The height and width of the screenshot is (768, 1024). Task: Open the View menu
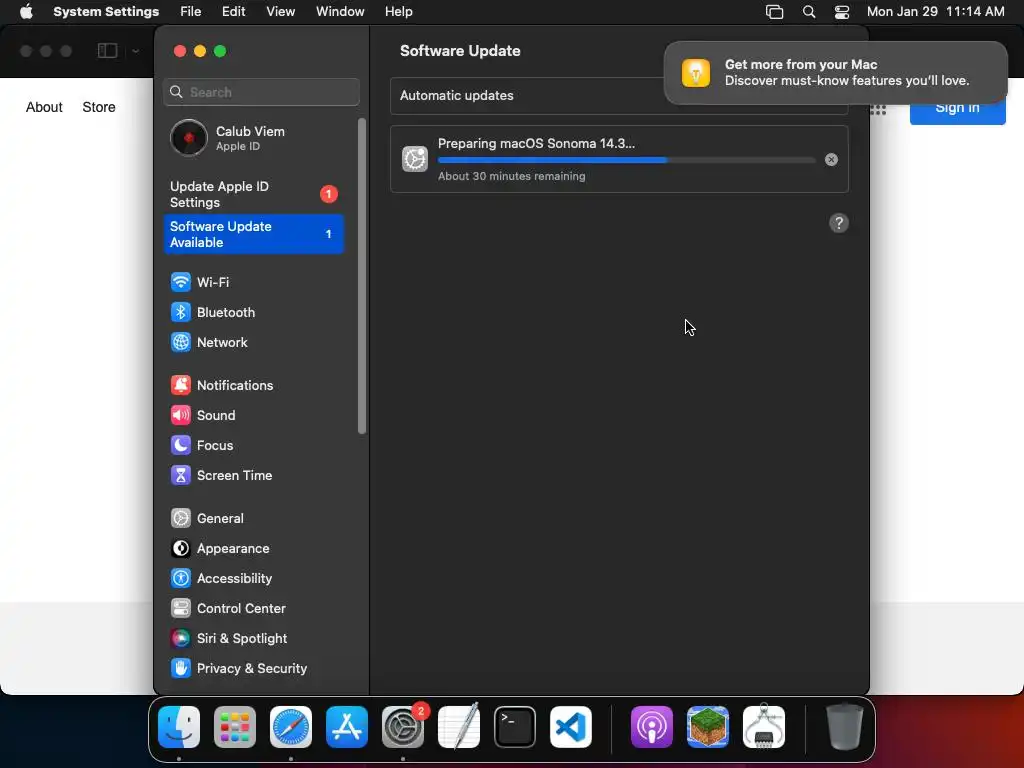click(280, 12)
